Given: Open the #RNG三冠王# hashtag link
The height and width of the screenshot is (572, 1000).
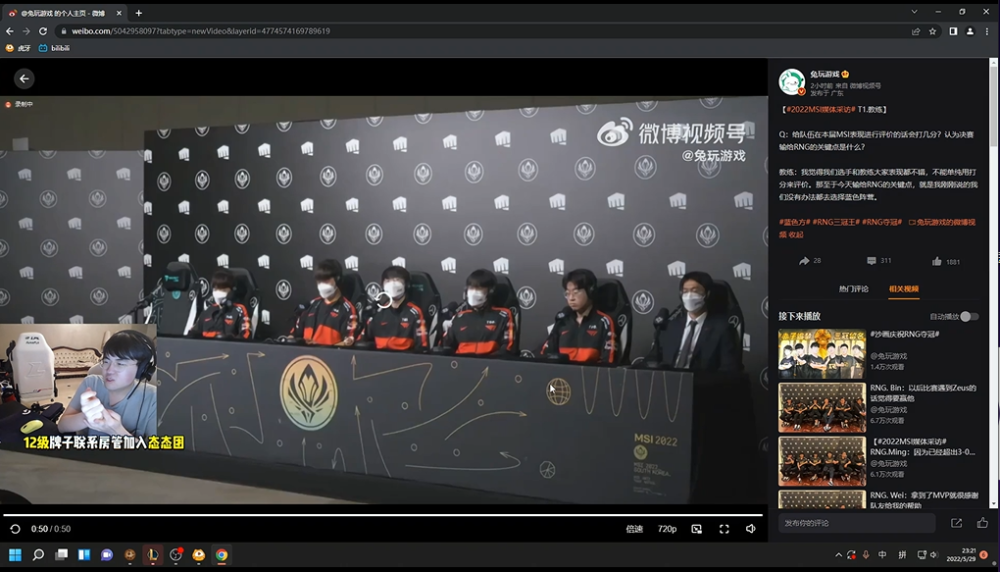Looking at the screenshot, I should (837, 222).
